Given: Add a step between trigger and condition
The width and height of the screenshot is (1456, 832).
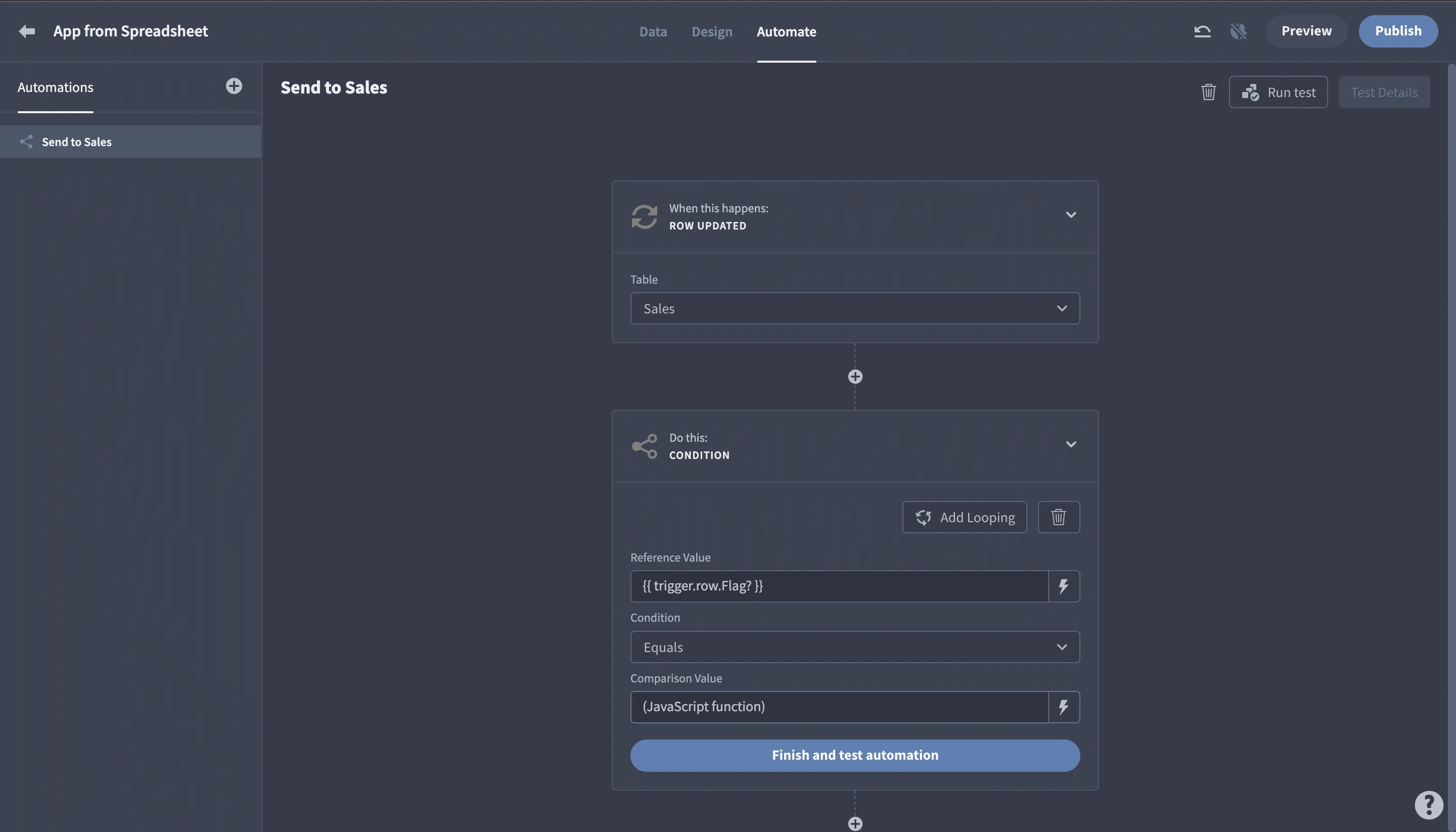Looking at the screenshot, I should point(855,377).
